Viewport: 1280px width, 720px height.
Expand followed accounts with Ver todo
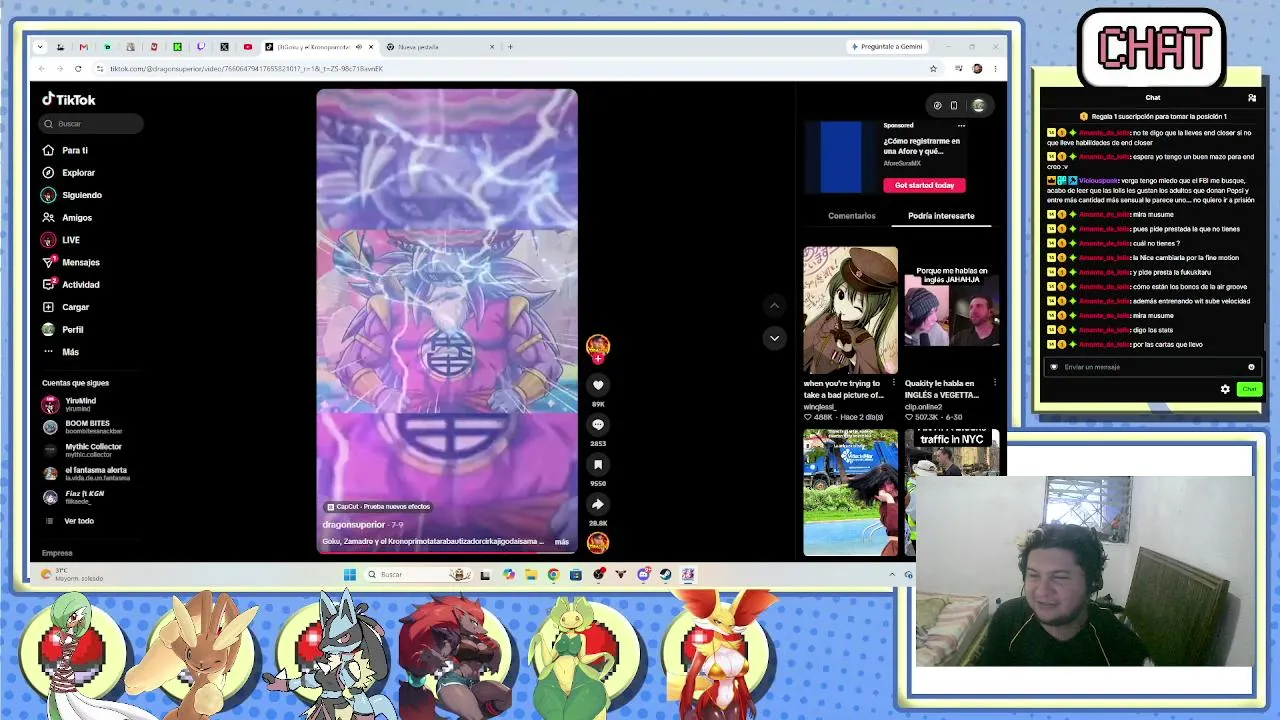70,521
